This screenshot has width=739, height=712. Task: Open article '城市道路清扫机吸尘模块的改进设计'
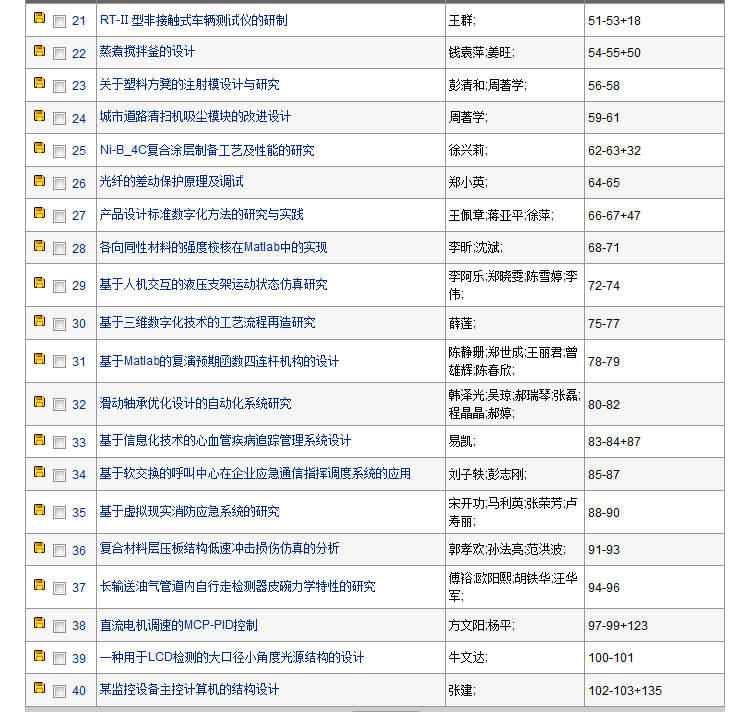[x=195, y=116]
